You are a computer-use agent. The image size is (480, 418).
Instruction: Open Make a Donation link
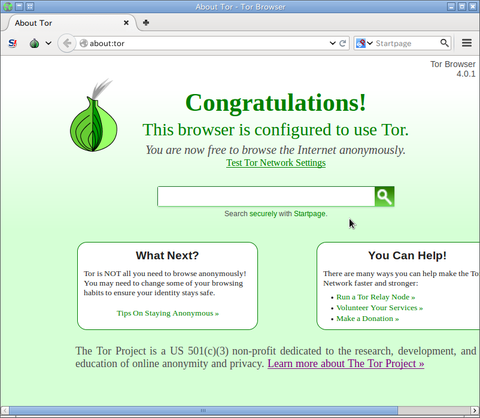pos(368,319)
